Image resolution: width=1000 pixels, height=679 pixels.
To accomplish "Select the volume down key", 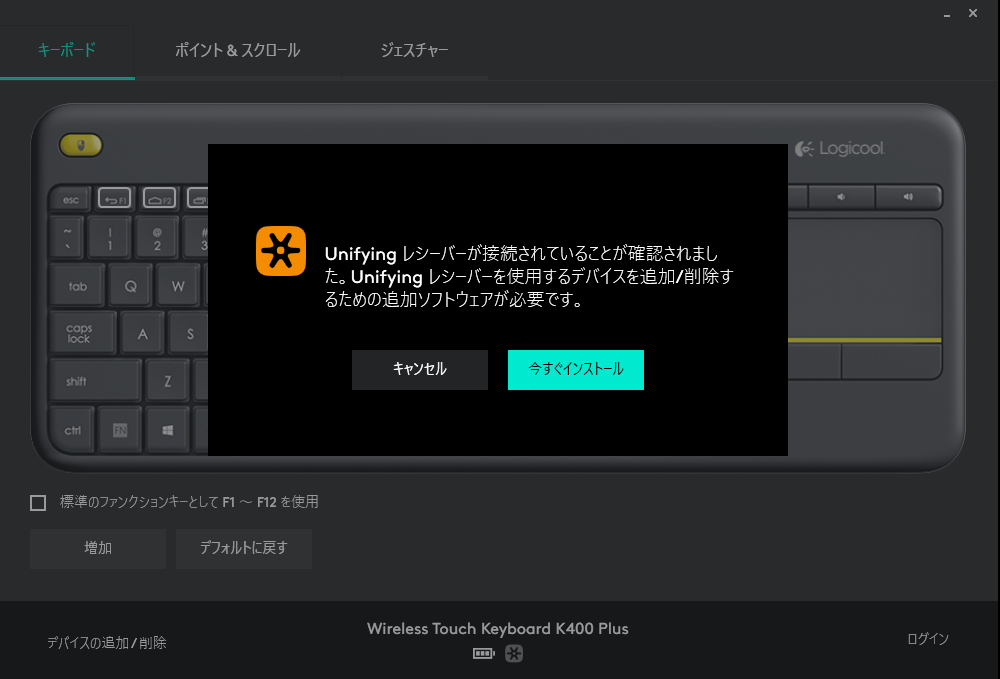I will tap(841, 197).
